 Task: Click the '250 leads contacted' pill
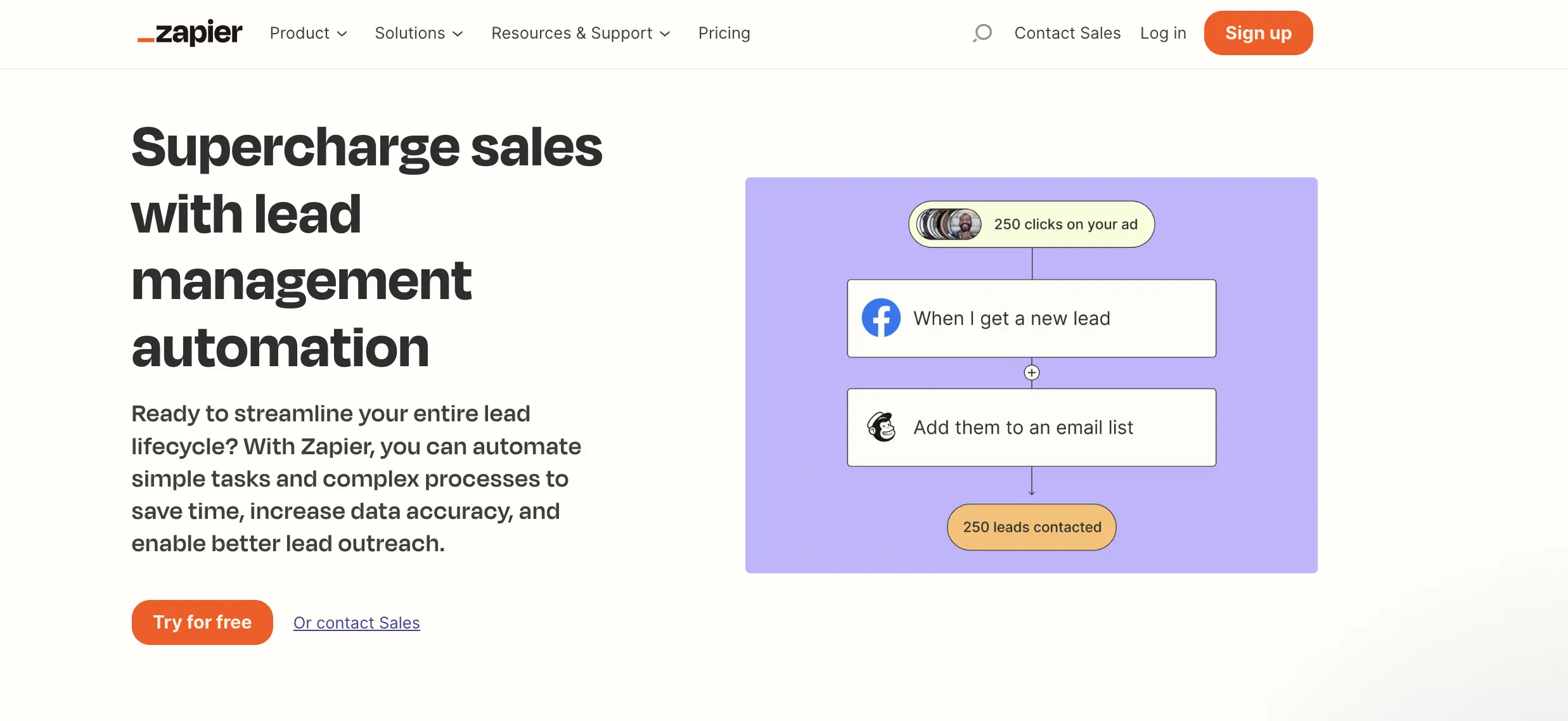coord(1032,527)
